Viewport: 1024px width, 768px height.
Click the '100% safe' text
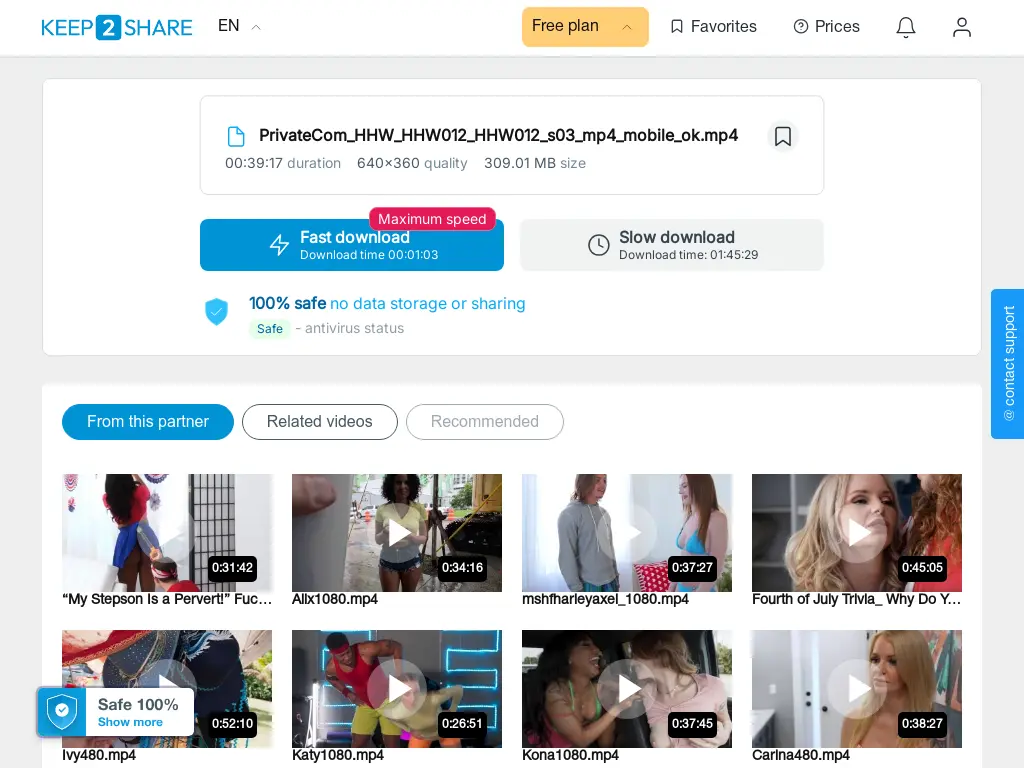287,303
